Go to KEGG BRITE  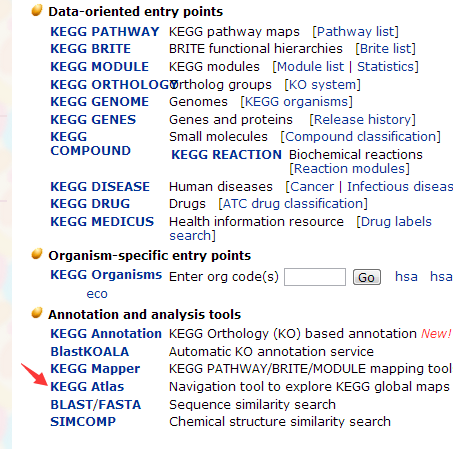click(91, 49)
